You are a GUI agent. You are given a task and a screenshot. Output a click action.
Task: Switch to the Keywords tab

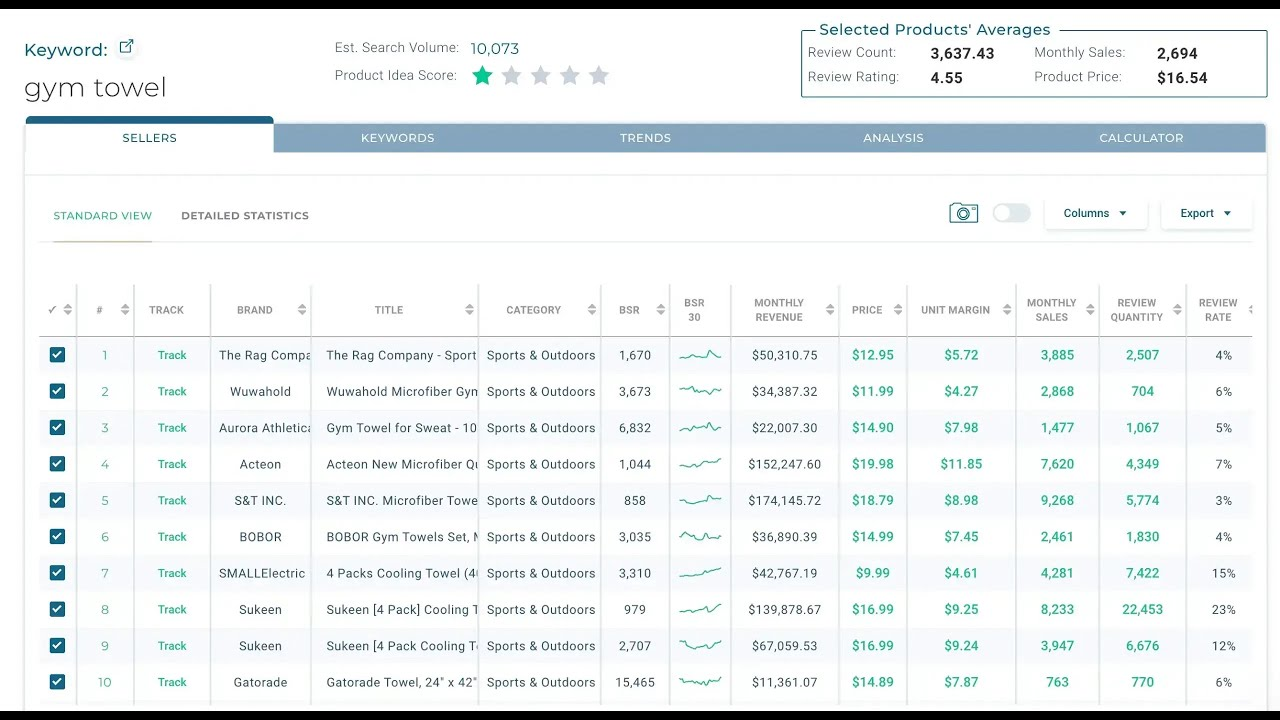point(398,138)
